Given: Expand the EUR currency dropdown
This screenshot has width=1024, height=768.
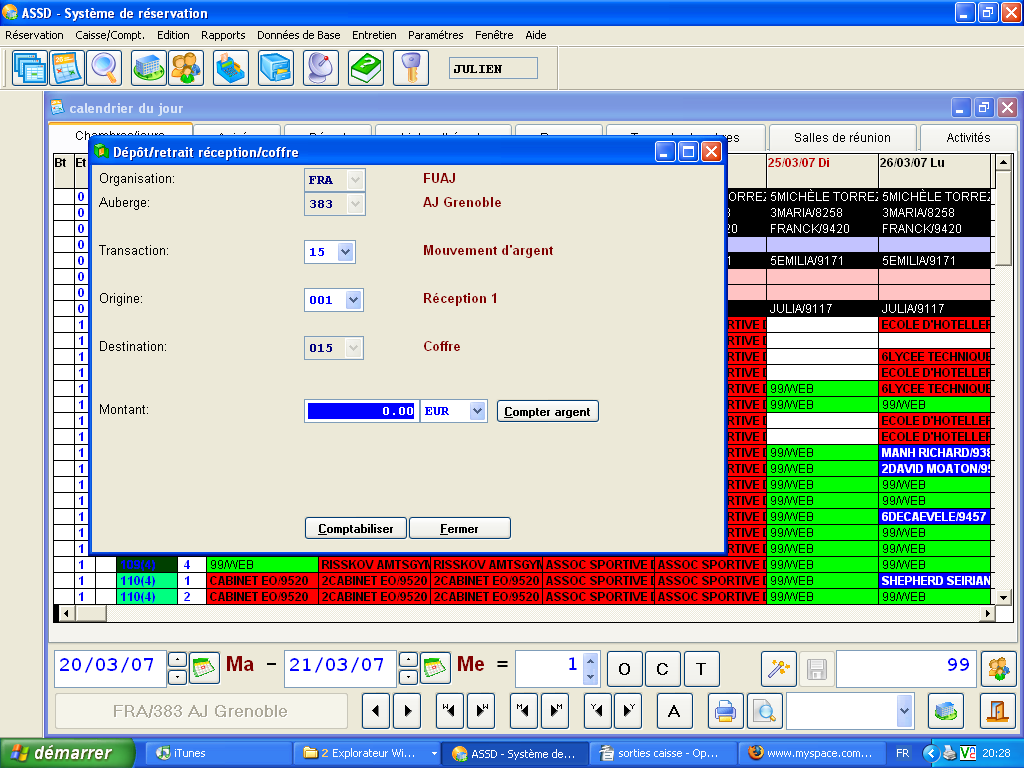Looking at the screenshot, I should click(477, 411).
